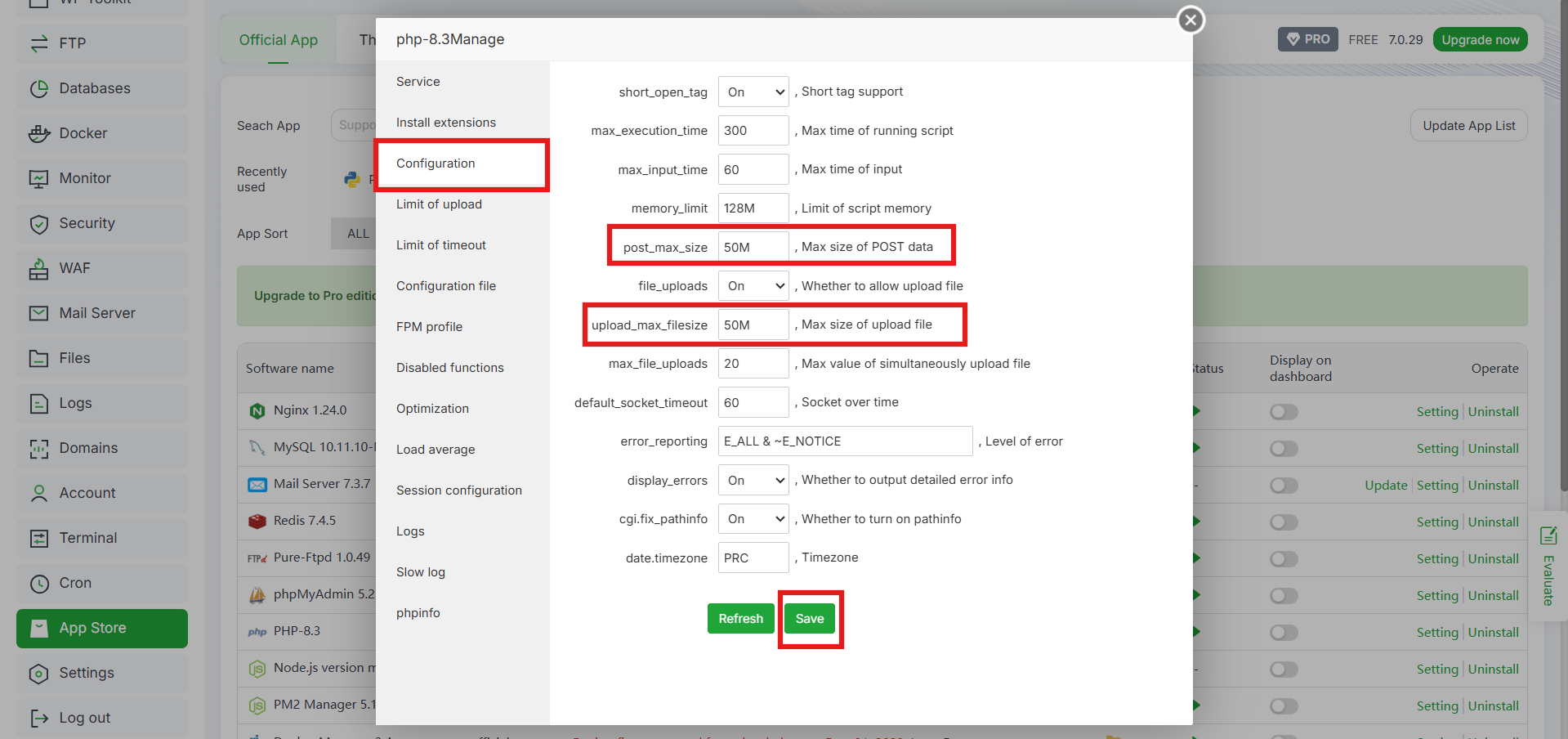Click the phpMyAdmin sailboat icon

(x=257, y=594)
